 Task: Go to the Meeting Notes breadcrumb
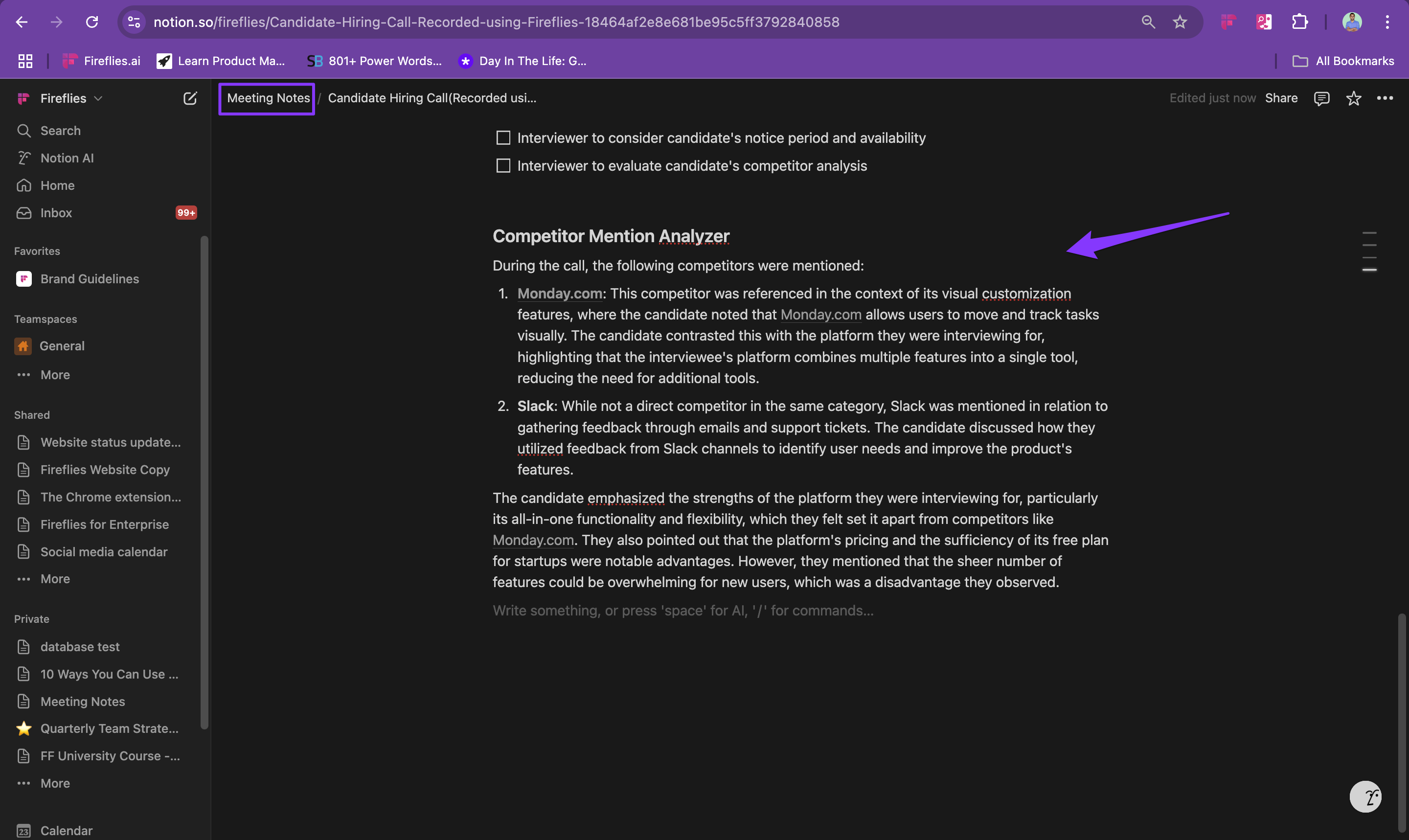pyautogui.click(x=268, y=98)
